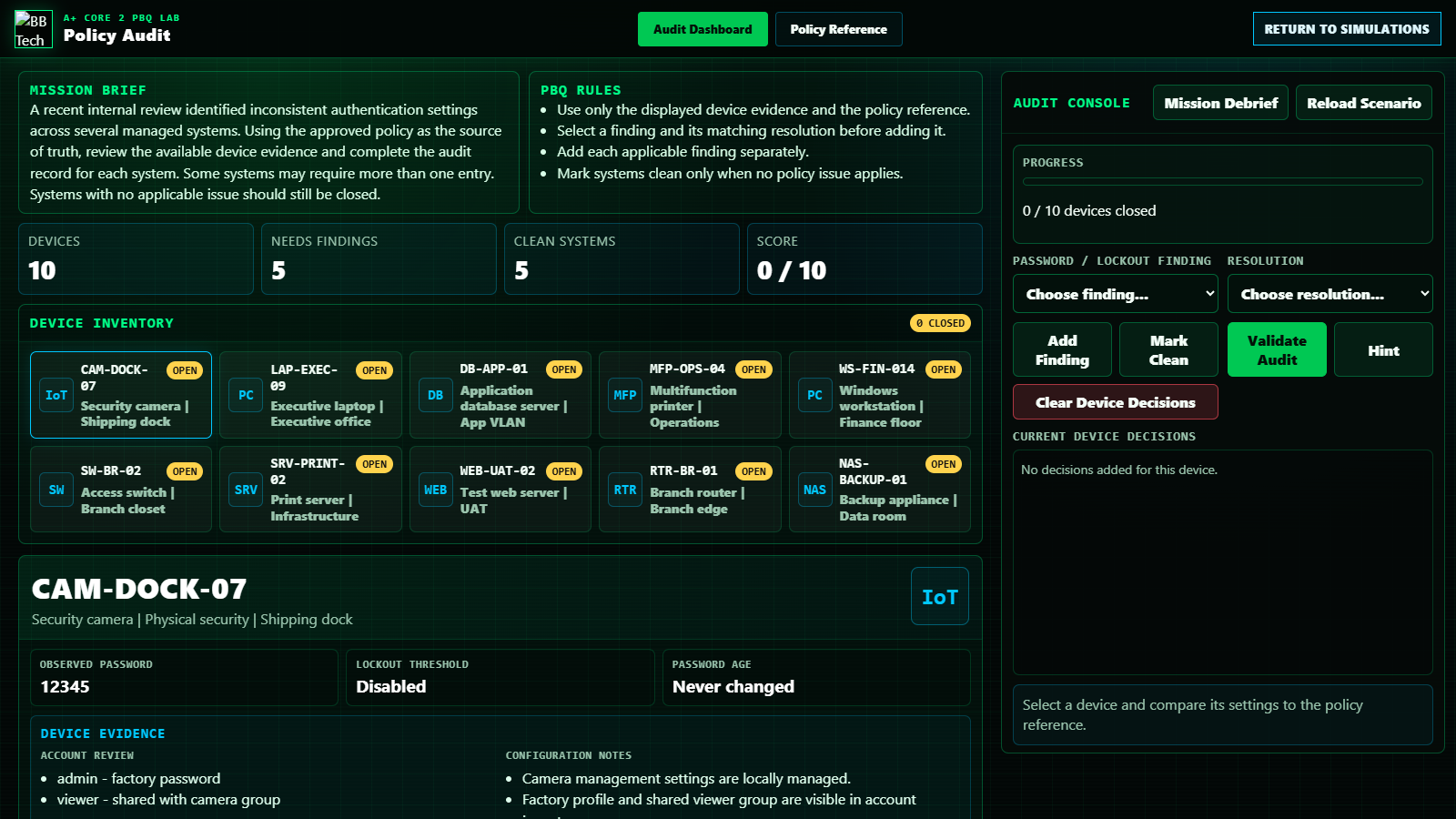1456x819 pixels.
Task: Mark the device clean
Action: 1168,349
